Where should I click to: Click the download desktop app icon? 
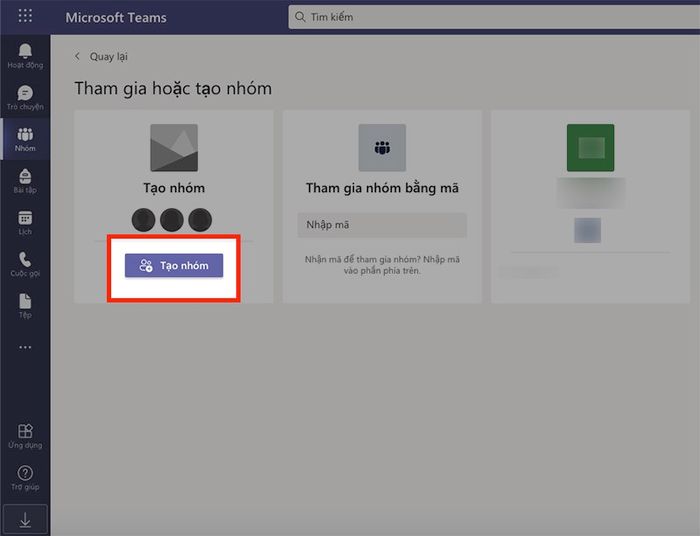click(25, 519)
